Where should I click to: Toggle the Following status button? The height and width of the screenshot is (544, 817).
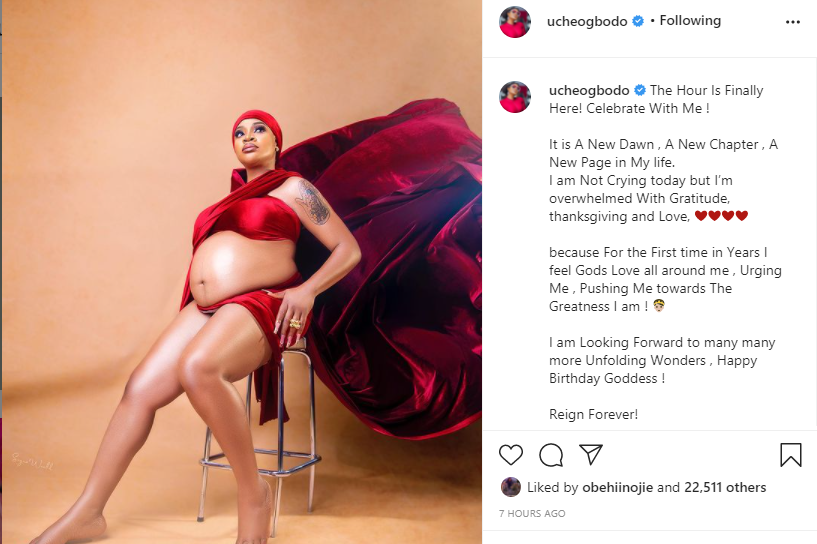[690, 21]
